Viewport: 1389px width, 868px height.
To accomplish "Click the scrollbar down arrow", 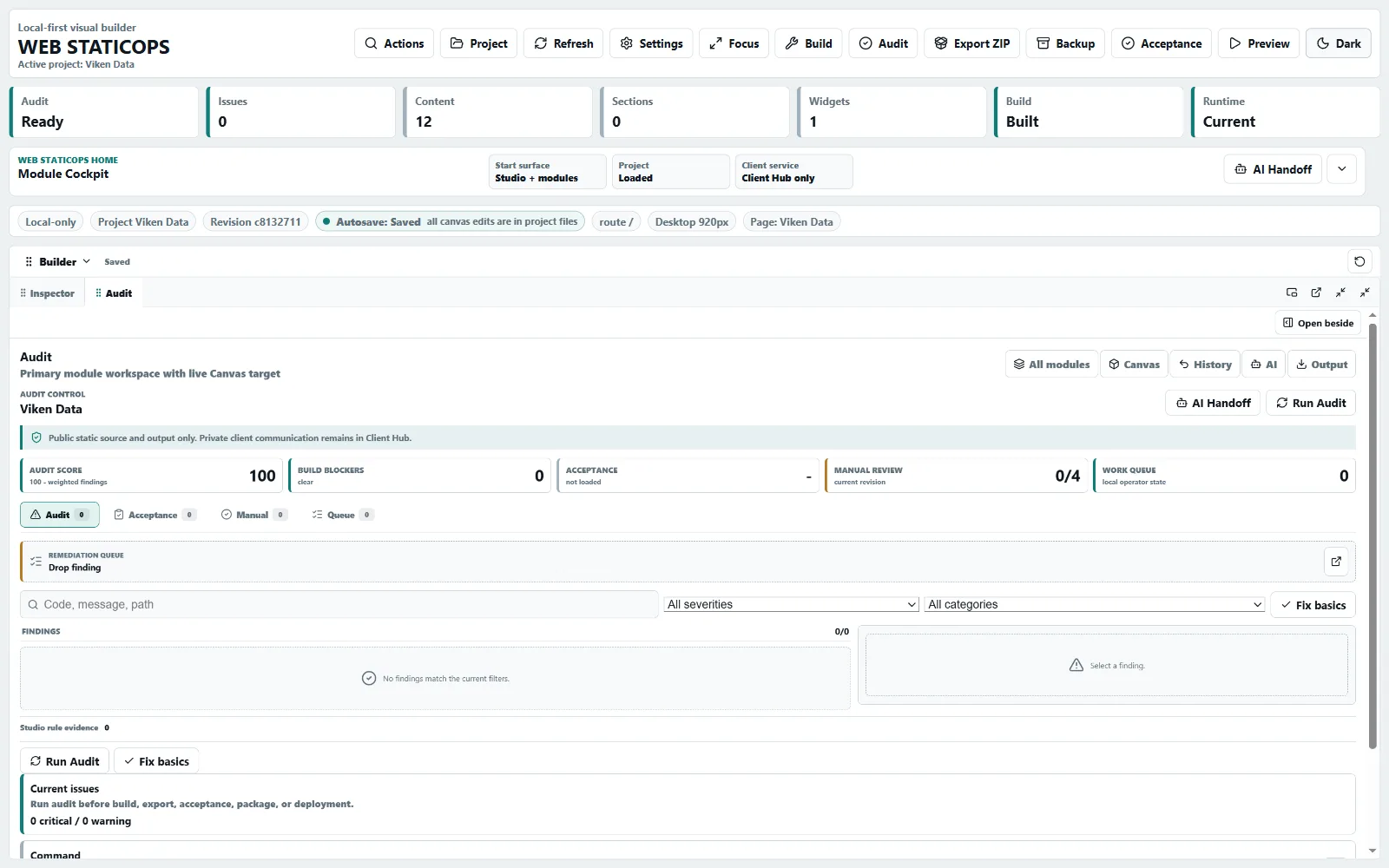I will click(x=1373, y=851).
